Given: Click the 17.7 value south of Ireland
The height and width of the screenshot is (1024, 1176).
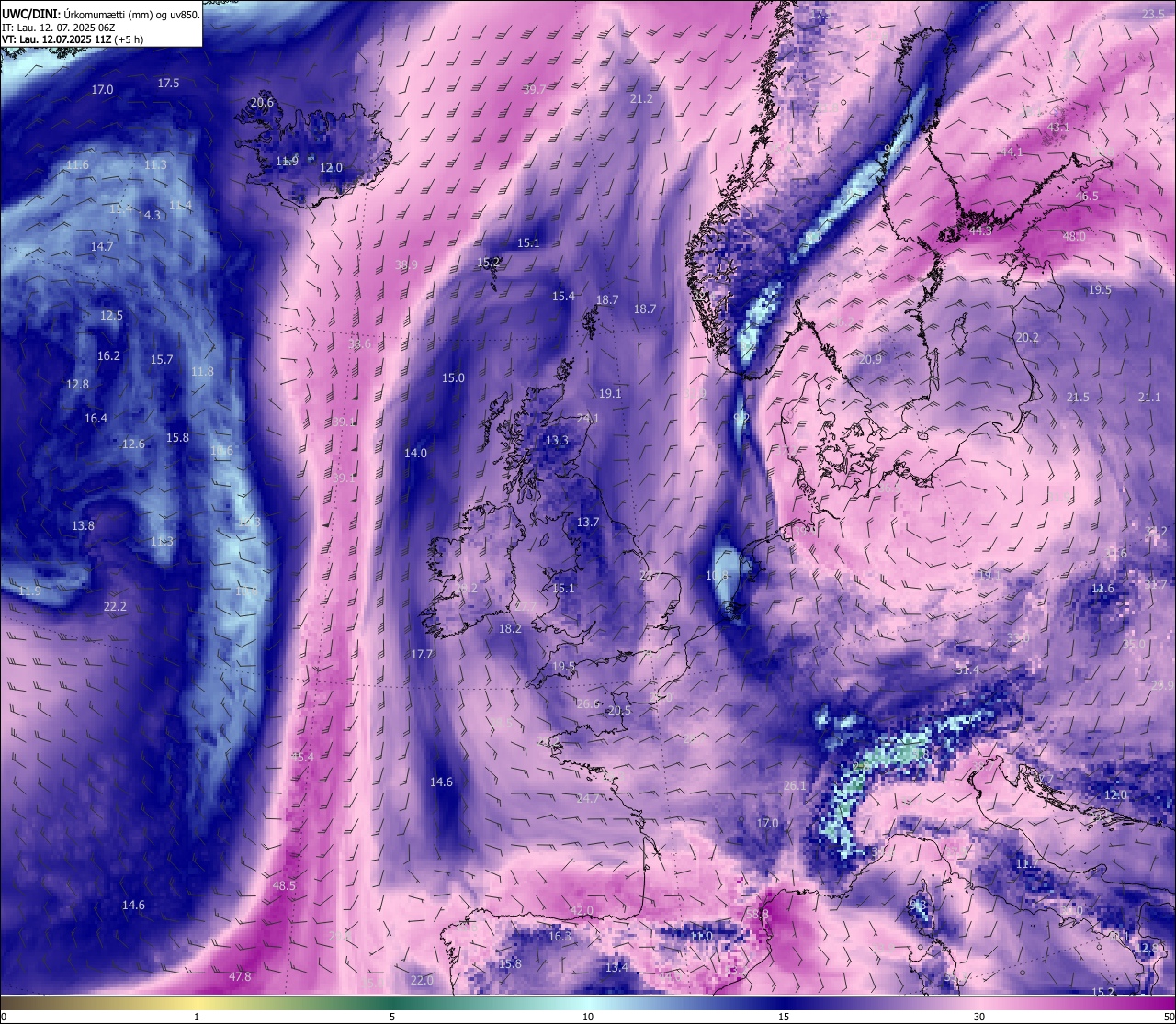Looking at the screenshot, I should point(422,655).
